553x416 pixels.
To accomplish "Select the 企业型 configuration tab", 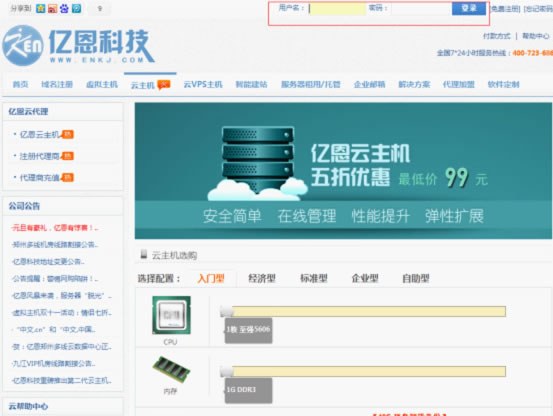I will [365, 279].
